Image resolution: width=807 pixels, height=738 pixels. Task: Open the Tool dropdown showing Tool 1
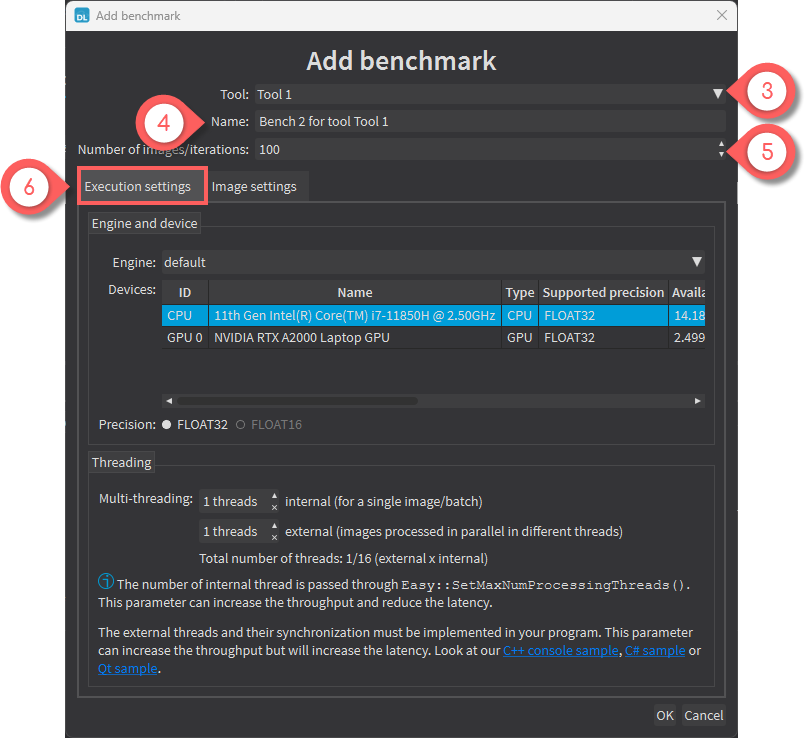point(490,94)
